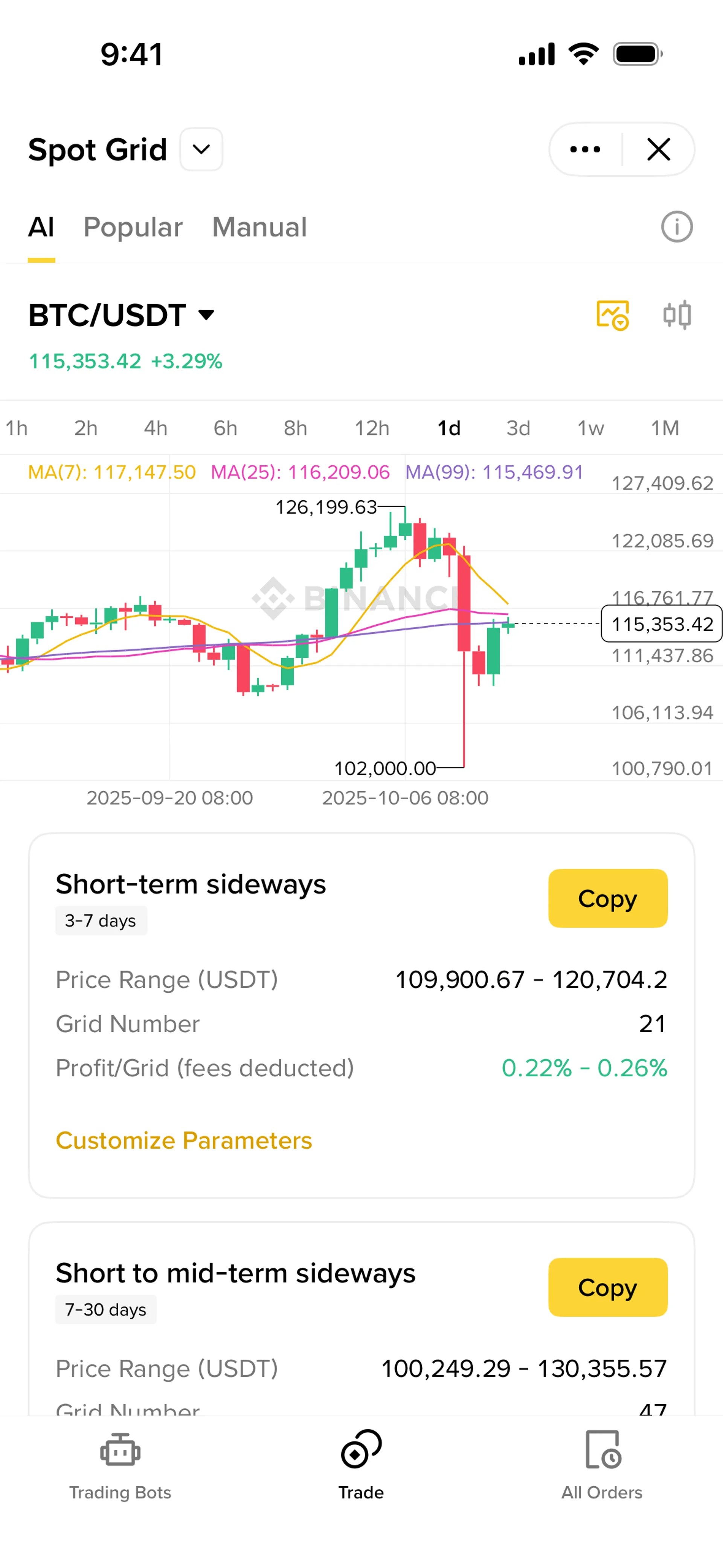Tap the 115,353.42 current price marker
Image resolution: width=723 pixels, height=1568 pixels.
point(662,624)
